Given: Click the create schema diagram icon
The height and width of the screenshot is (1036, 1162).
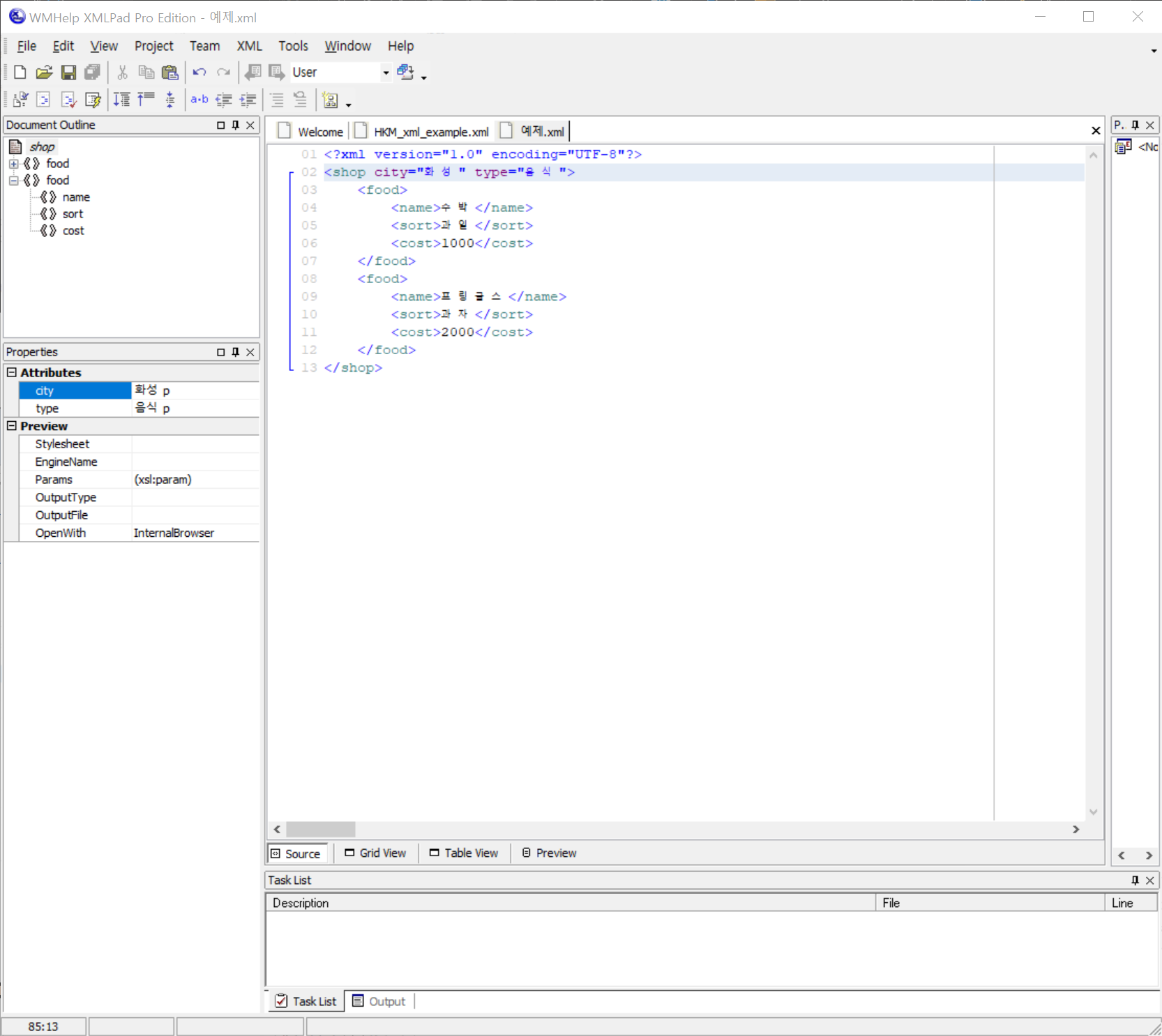Looking at the screenshot, I should (x=331, y=100).
